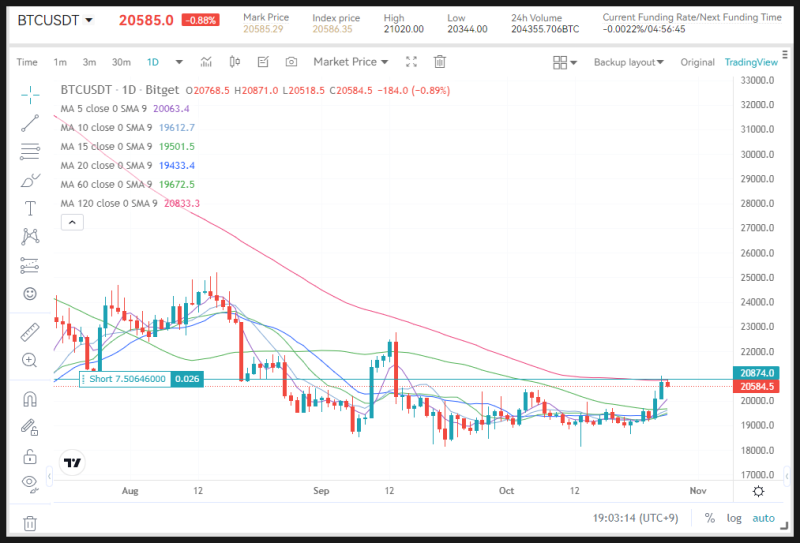
Task: Toggle percentage scale mode
Action: tap(710, 518)
